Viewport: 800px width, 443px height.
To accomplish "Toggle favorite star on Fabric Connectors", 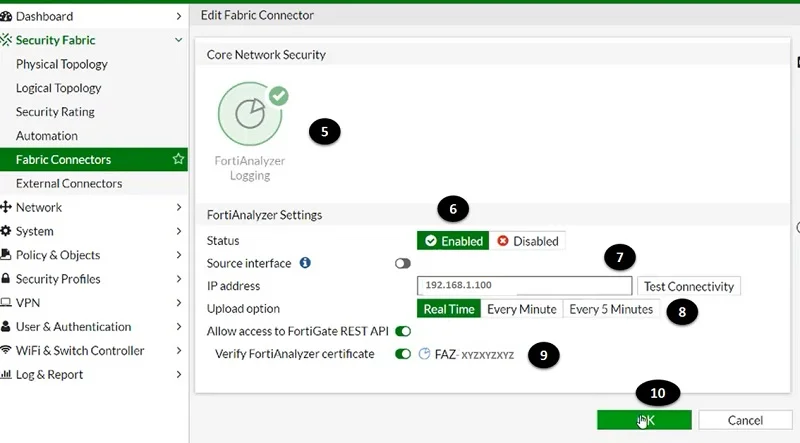I will (x=178, y=159).
